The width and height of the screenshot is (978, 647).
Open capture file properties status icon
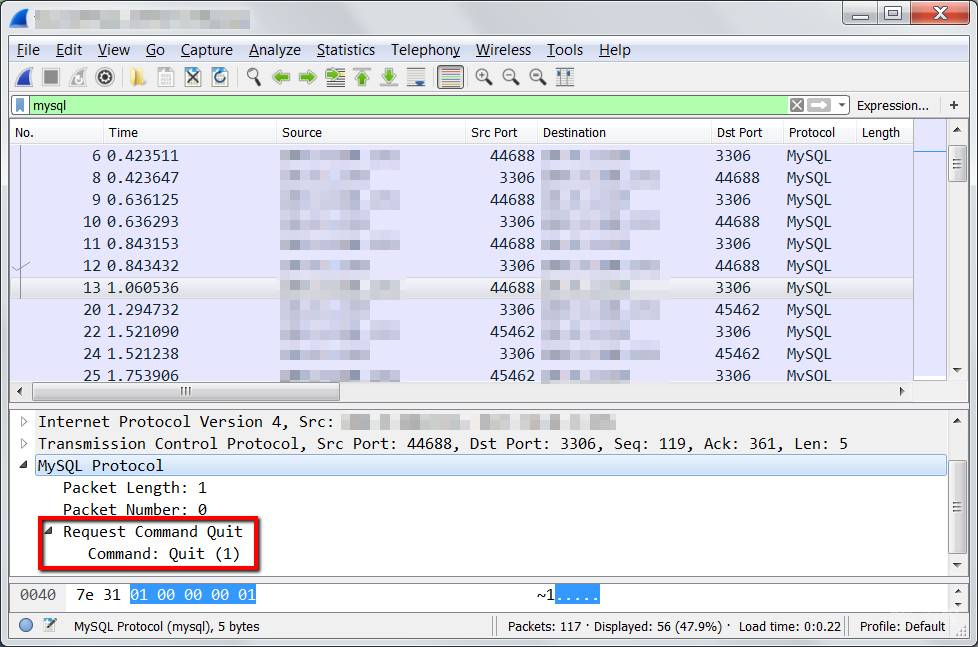[50, 625]
